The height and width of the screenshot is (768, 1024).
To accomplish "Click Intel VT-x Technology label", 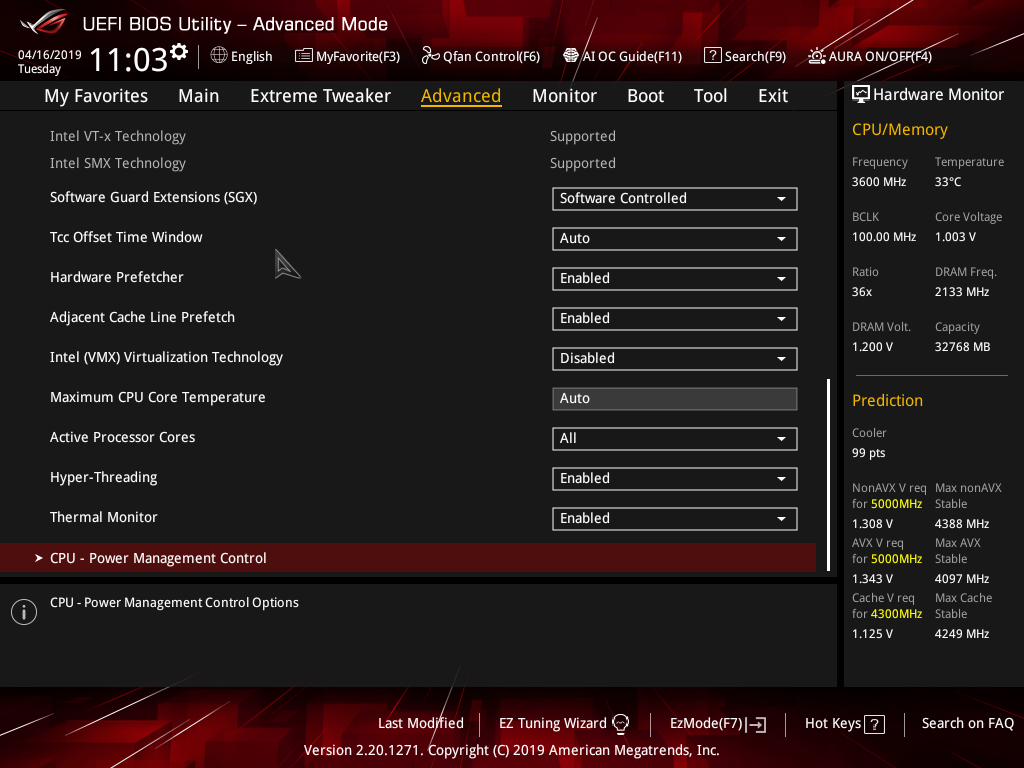I will tap(118, 136).
